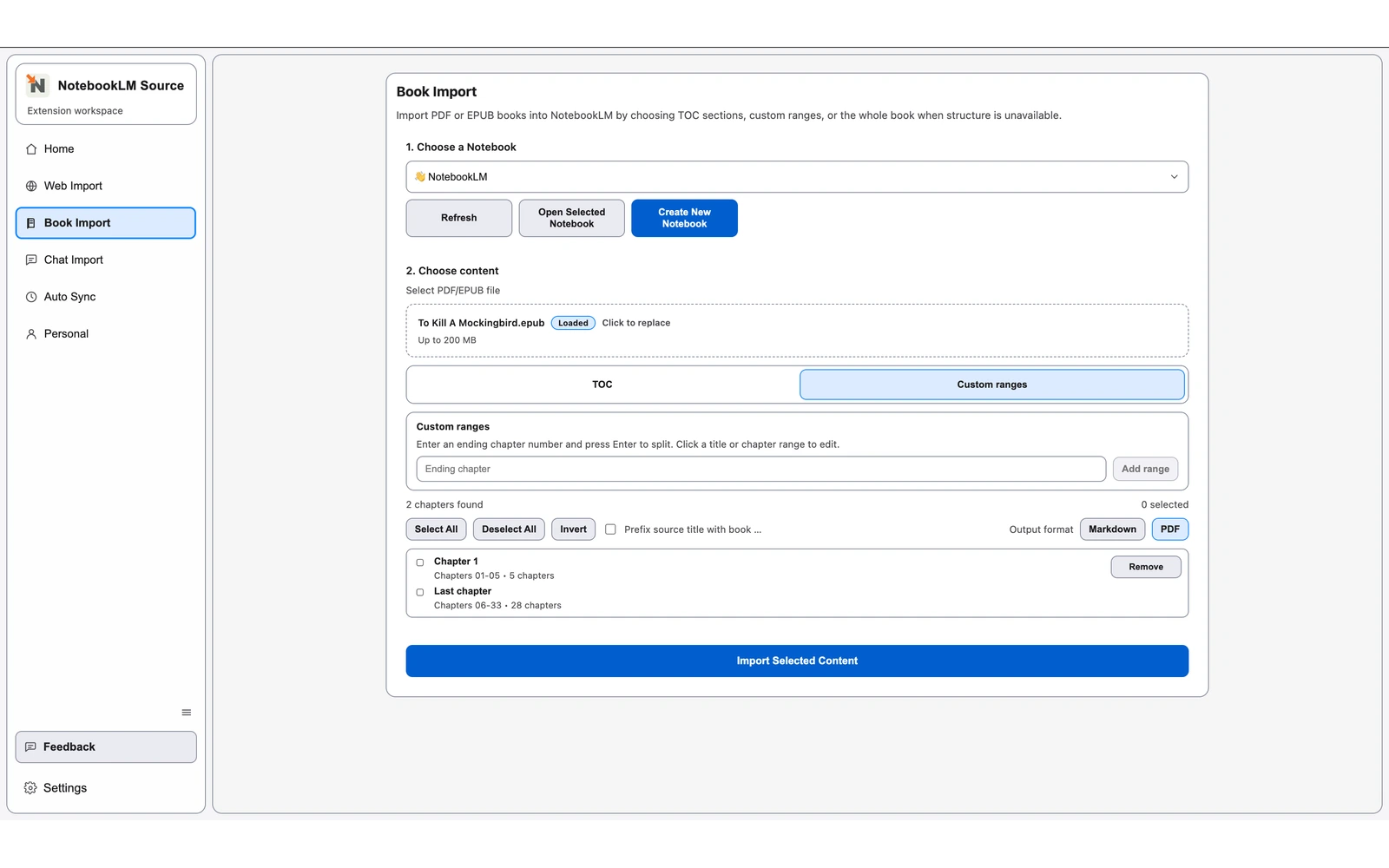Screen dimensions: 1389x868
Task: Switch to the Custom ranges tab
Action: (x=991, y=384)
